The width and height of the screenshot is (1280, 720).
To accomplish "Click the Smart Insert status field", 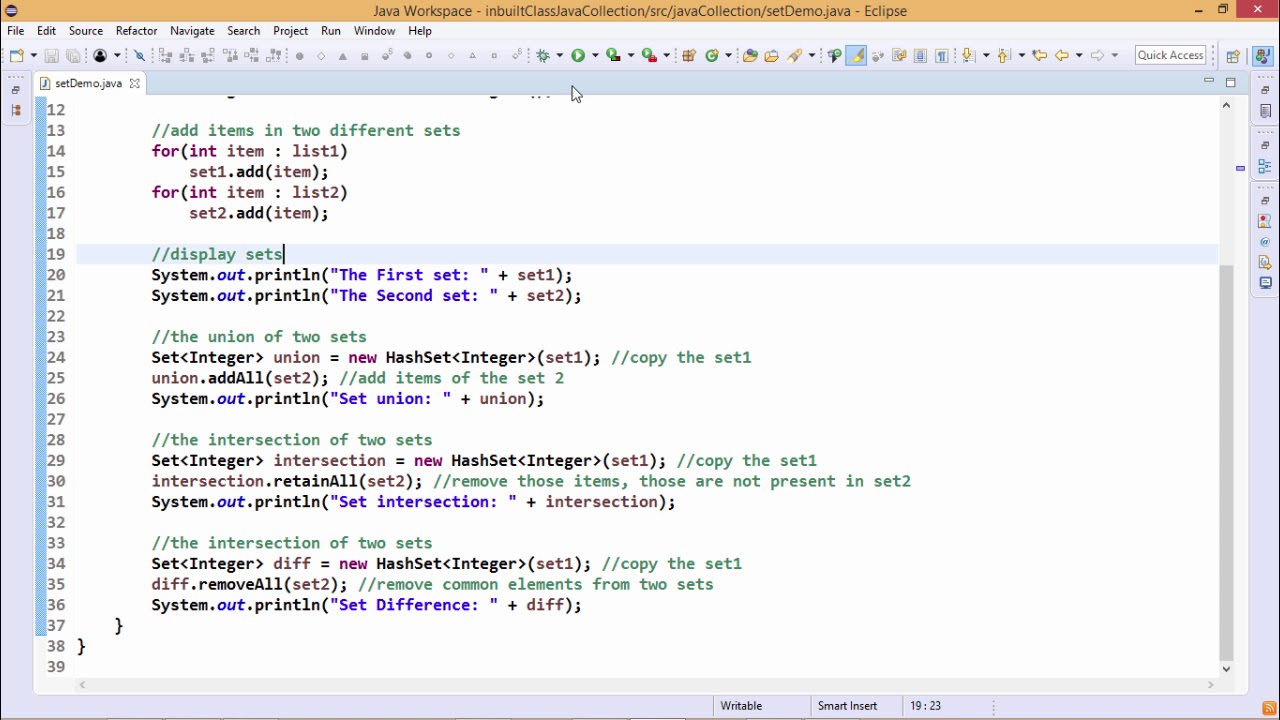I will tap(847, 706).
